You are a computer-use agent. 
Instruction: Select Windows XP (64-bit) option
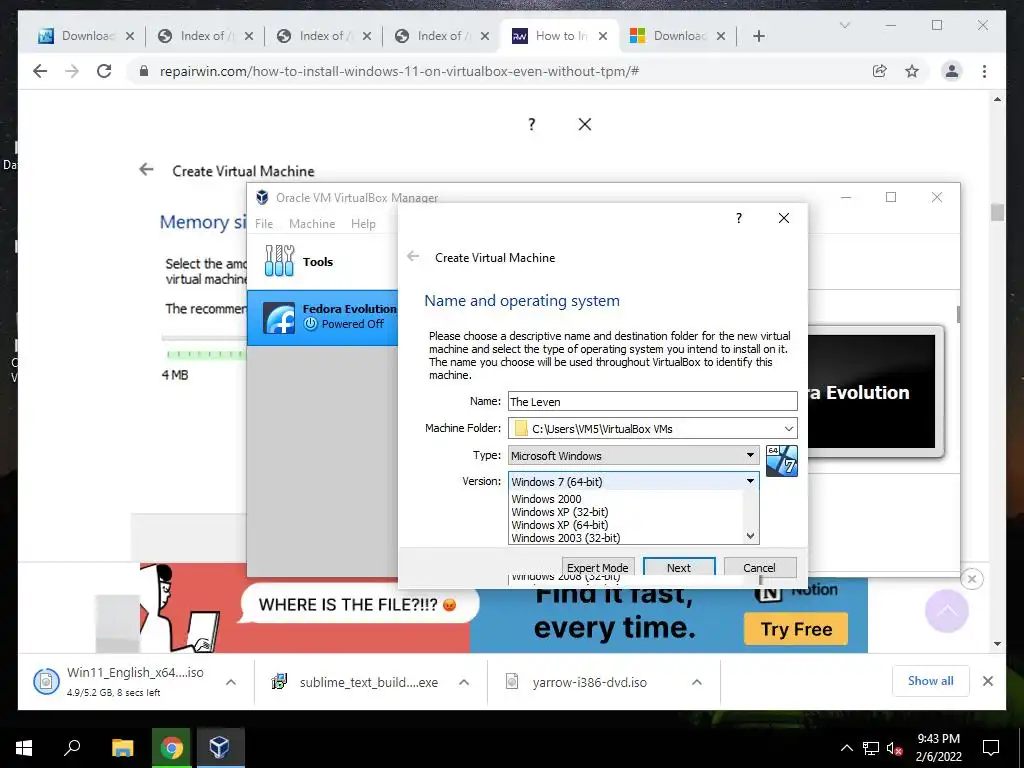click(x=560, y=525)
